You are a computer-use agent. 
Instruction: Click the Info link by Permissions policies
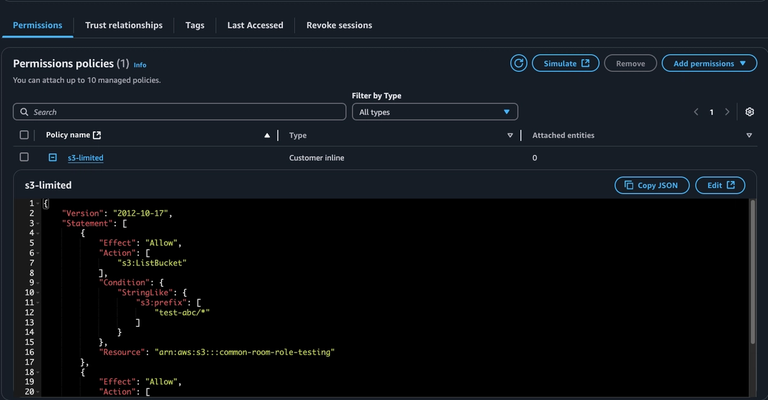coord(140,65)
